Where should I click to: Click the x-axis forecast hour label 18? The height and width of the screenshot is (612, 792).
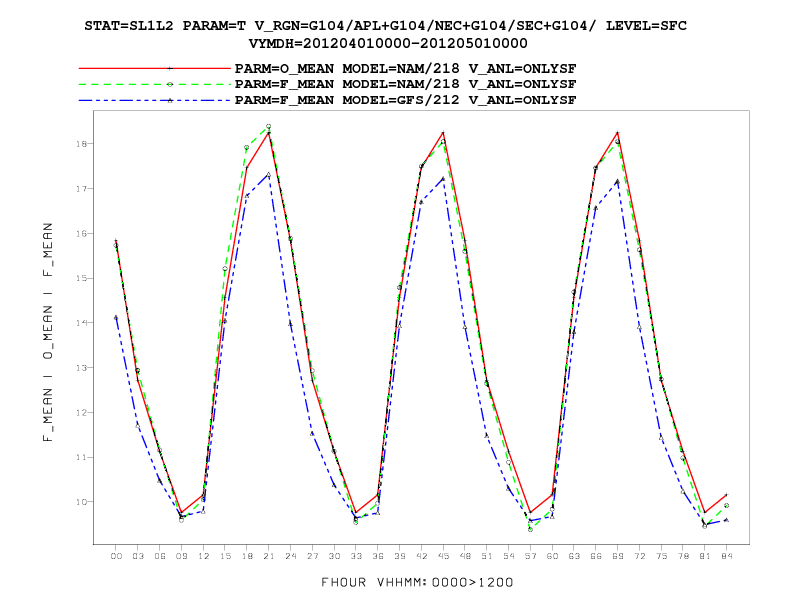[247, 556]
